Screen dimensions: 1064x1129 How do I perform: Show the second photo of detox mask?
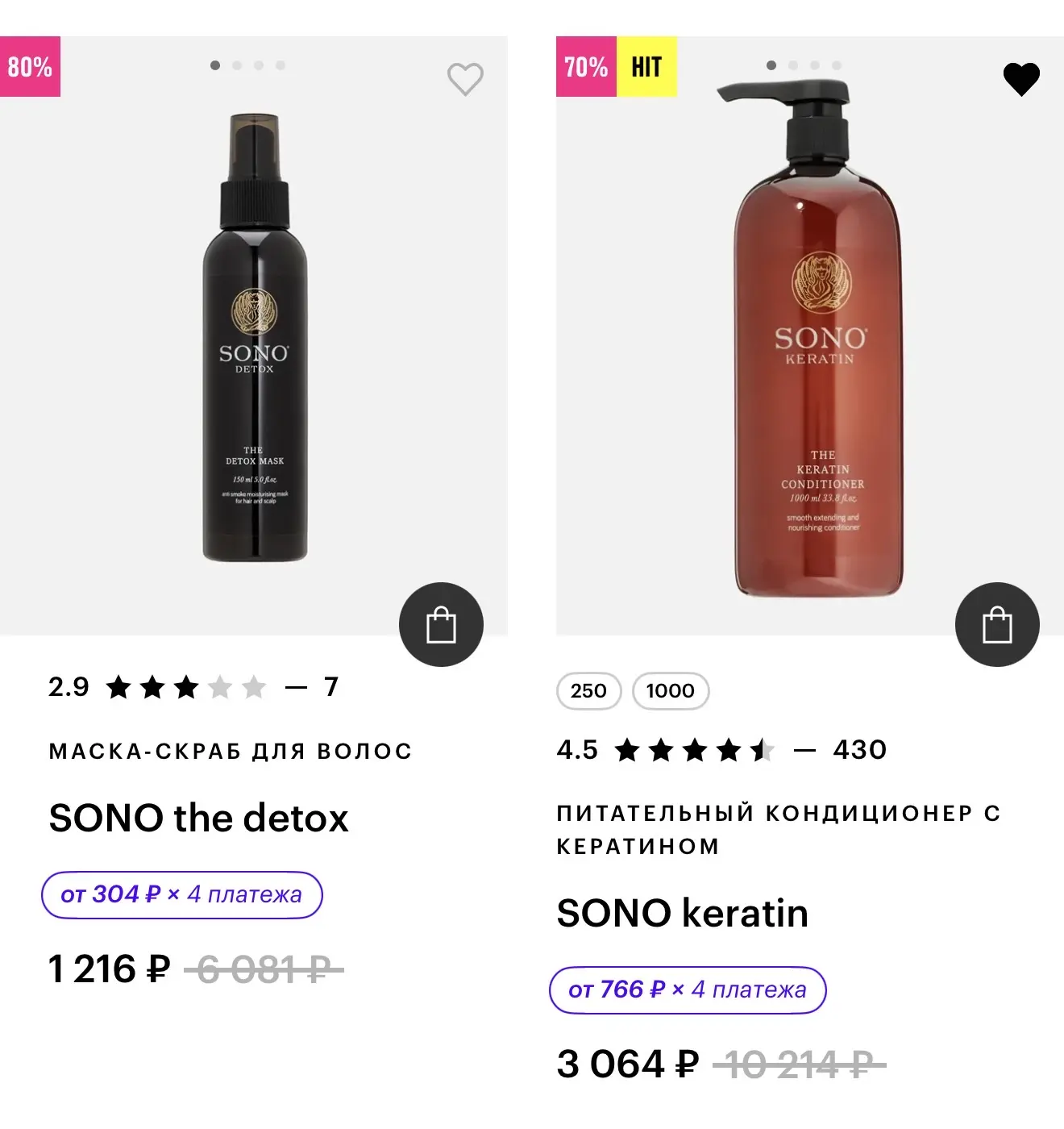point(237,65)
